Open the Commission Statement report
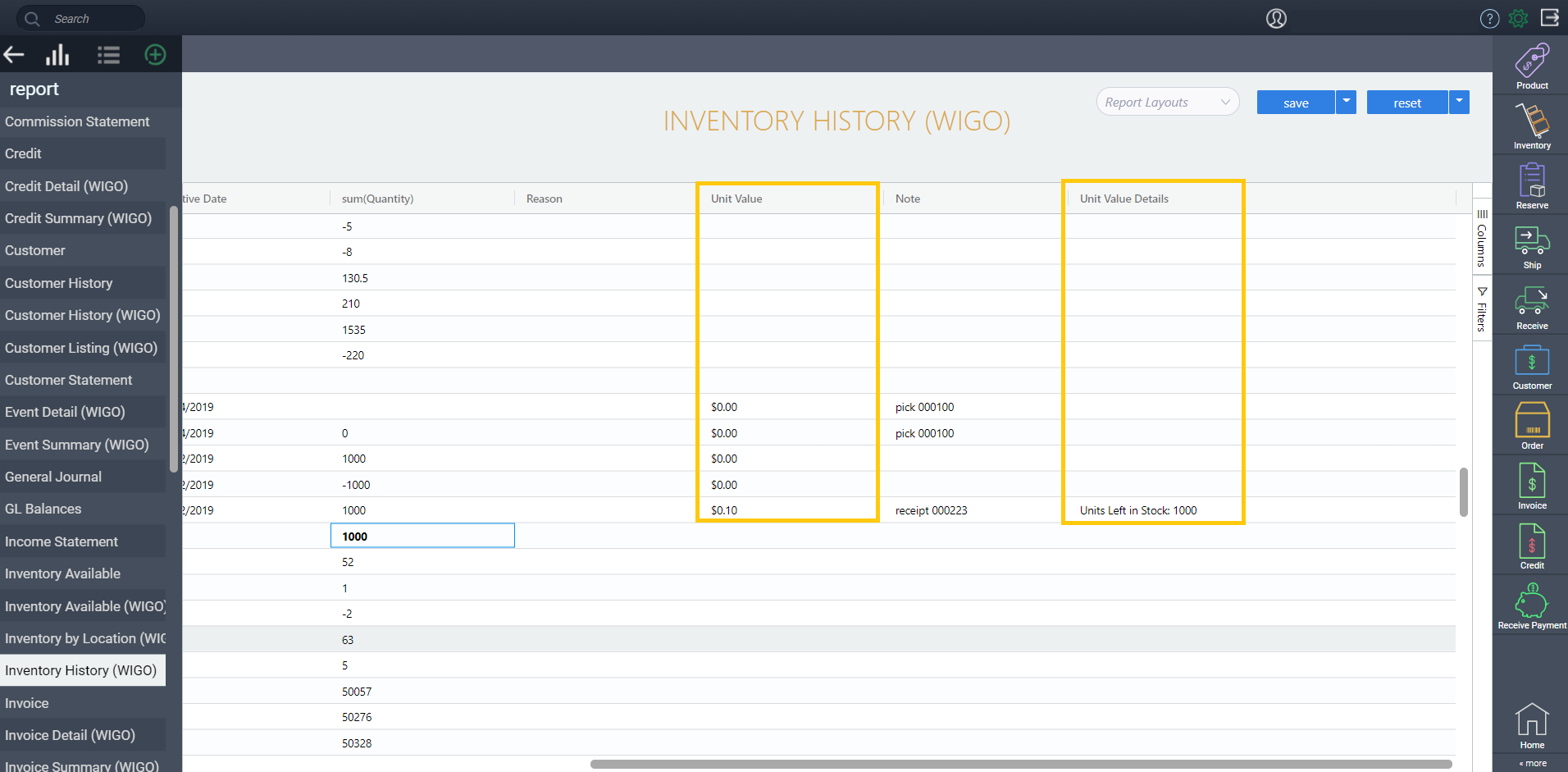The image size is (1568, 772). click(83, 121)
